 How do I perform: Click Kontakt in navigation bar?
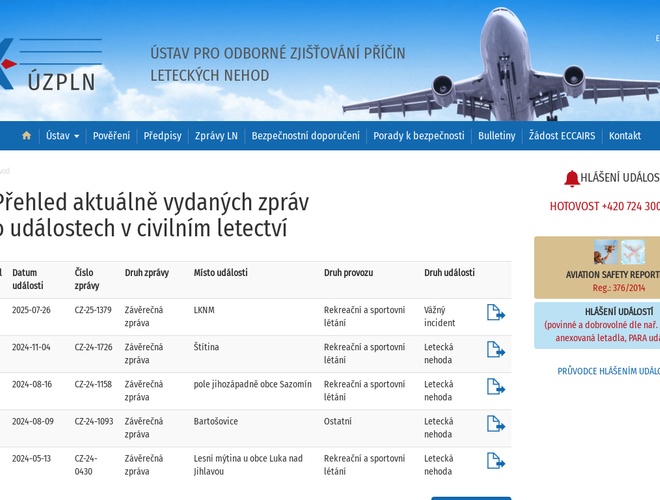pyautogui.click(x=625, y=136)
